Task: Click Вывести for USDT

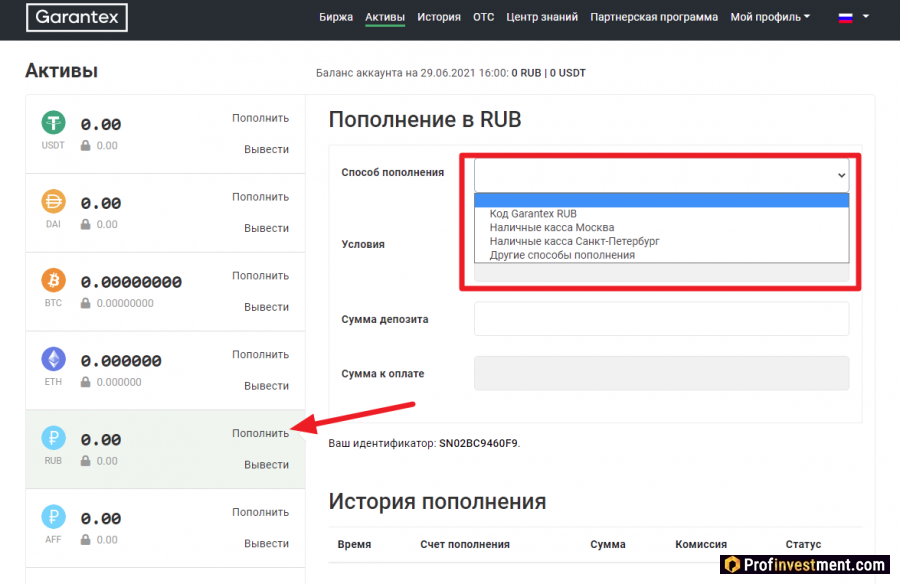Action: tap(266, 149)
